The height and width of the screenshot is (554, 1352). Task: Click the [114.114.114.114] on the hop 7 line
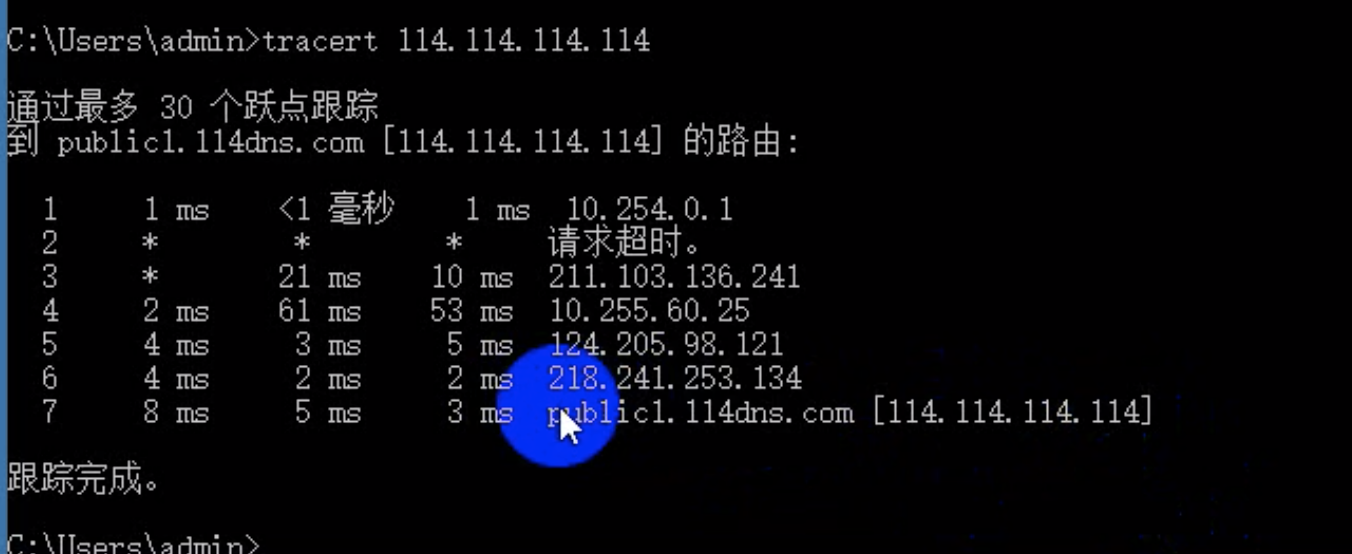point(1012,413)
